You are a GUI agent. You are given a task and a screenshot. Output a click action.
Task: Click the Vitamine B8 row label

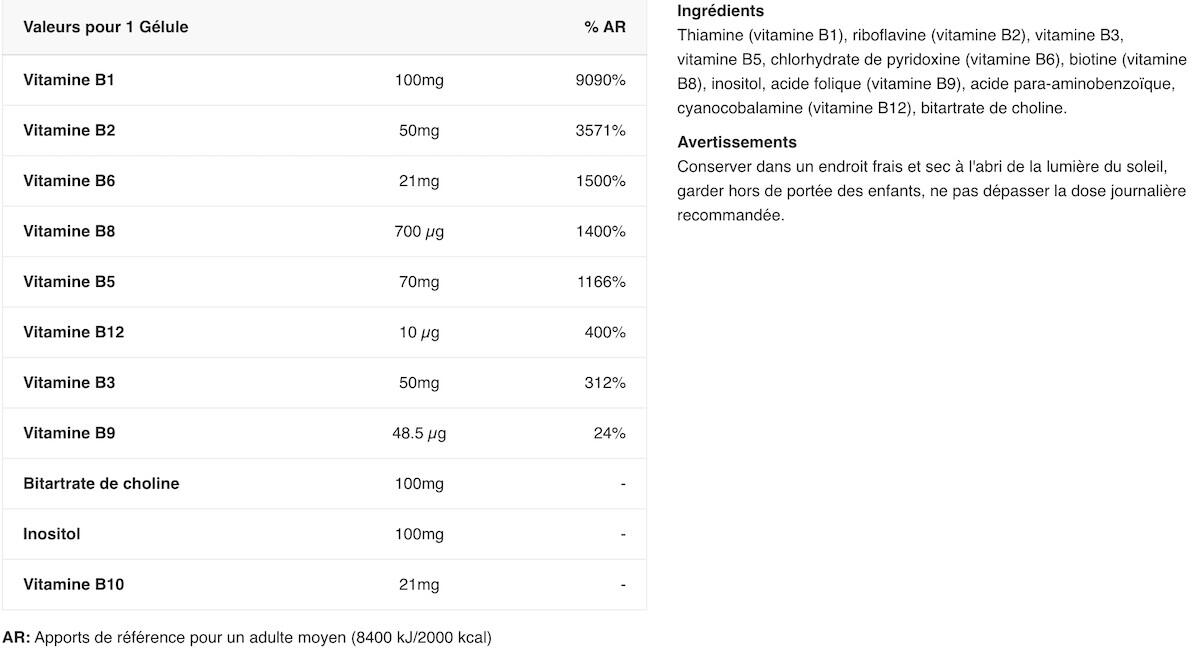69,231
